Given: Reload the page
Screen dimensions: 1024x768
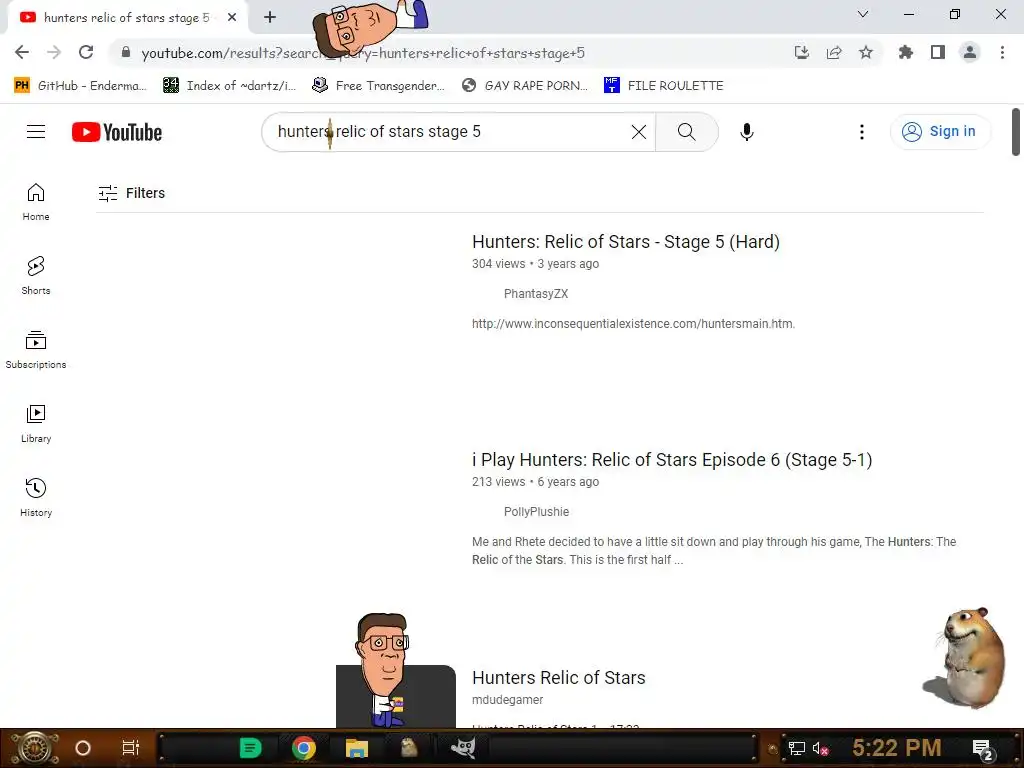Looking at the screenshot, I should (x=86, y=52).
